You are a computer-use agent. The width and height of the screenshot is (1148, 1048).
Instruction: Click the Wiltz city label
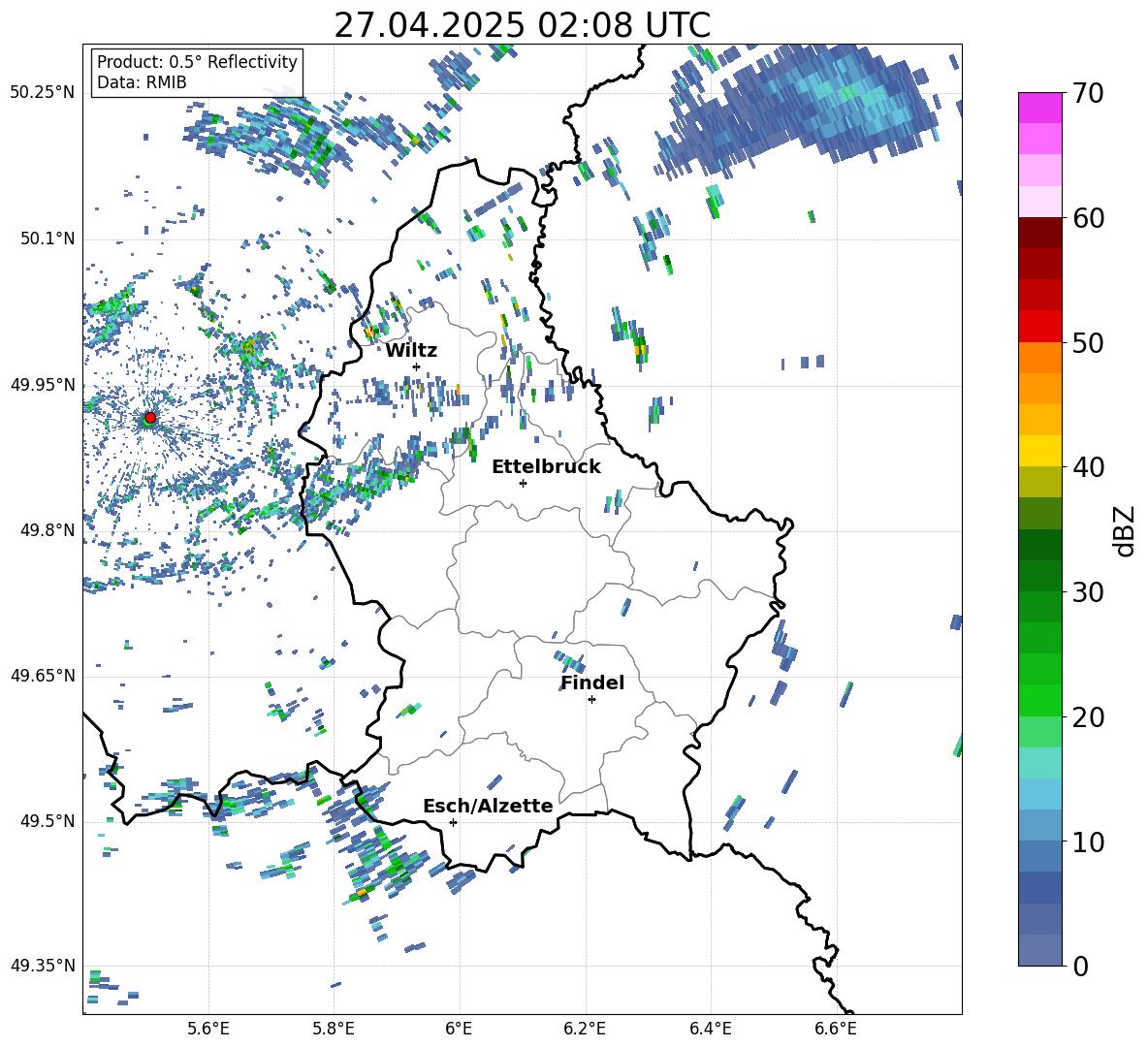tap(411, 351)
